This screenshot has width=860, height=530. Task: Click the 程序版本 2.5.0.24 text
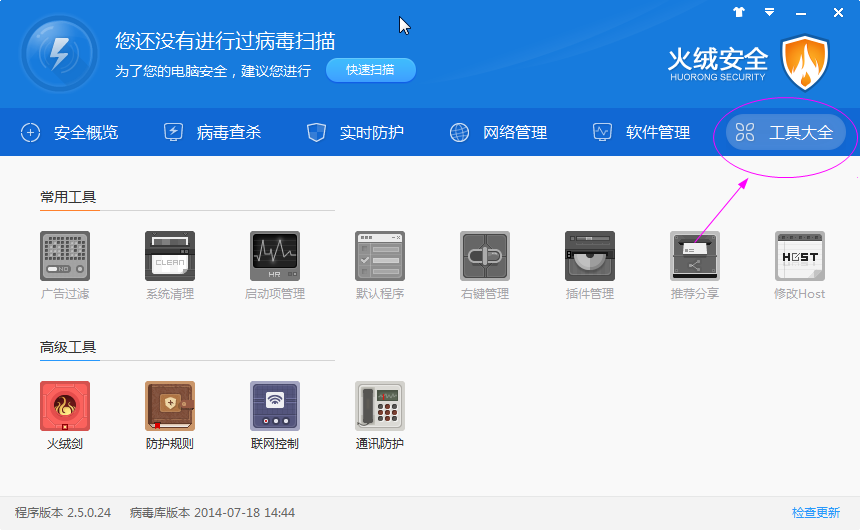click(63, 512)
